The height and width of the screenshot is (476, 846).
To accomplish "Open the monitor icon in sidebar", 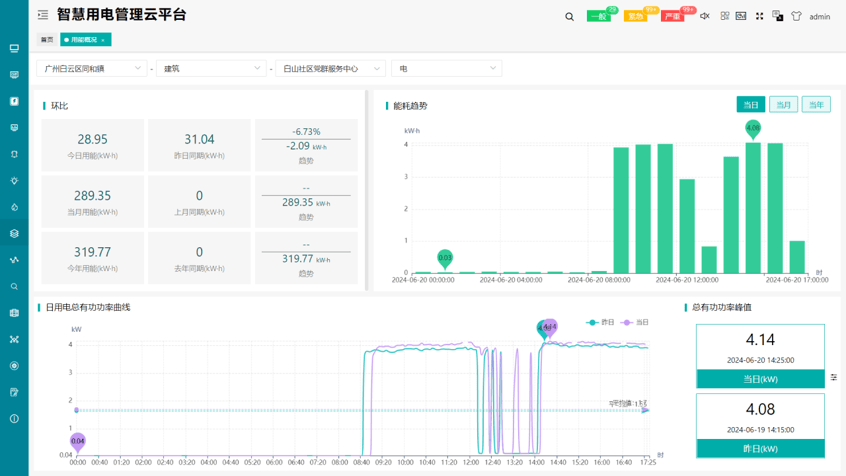I will coord(14,49).
